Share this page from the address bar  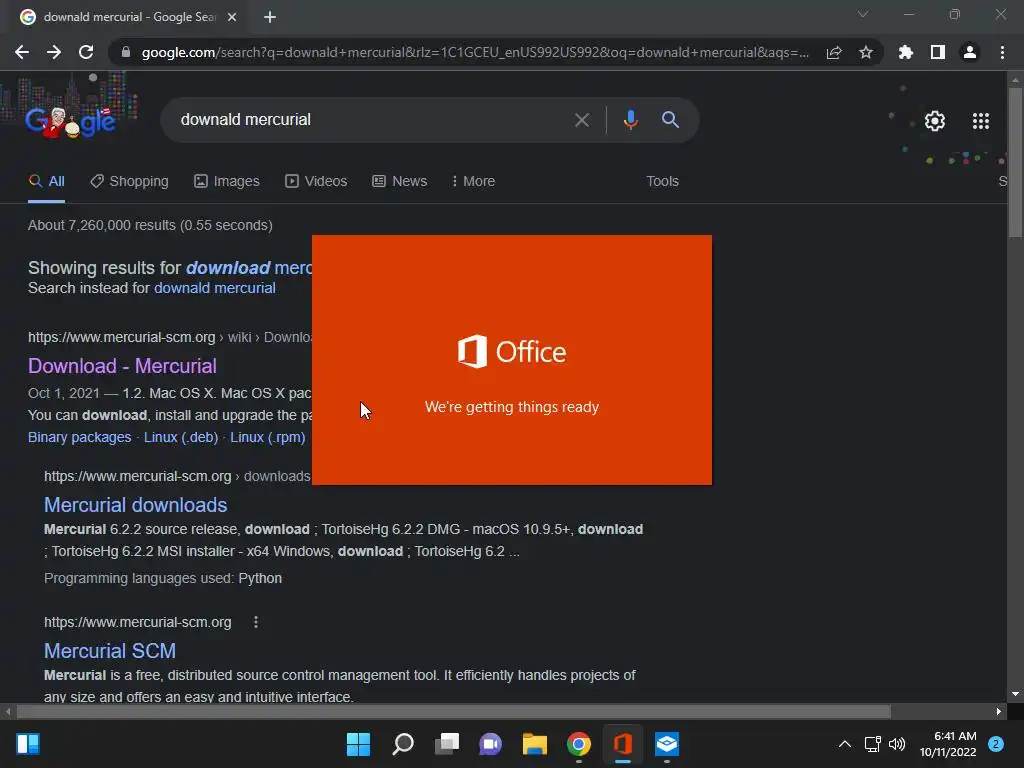[x=834, y=52]
